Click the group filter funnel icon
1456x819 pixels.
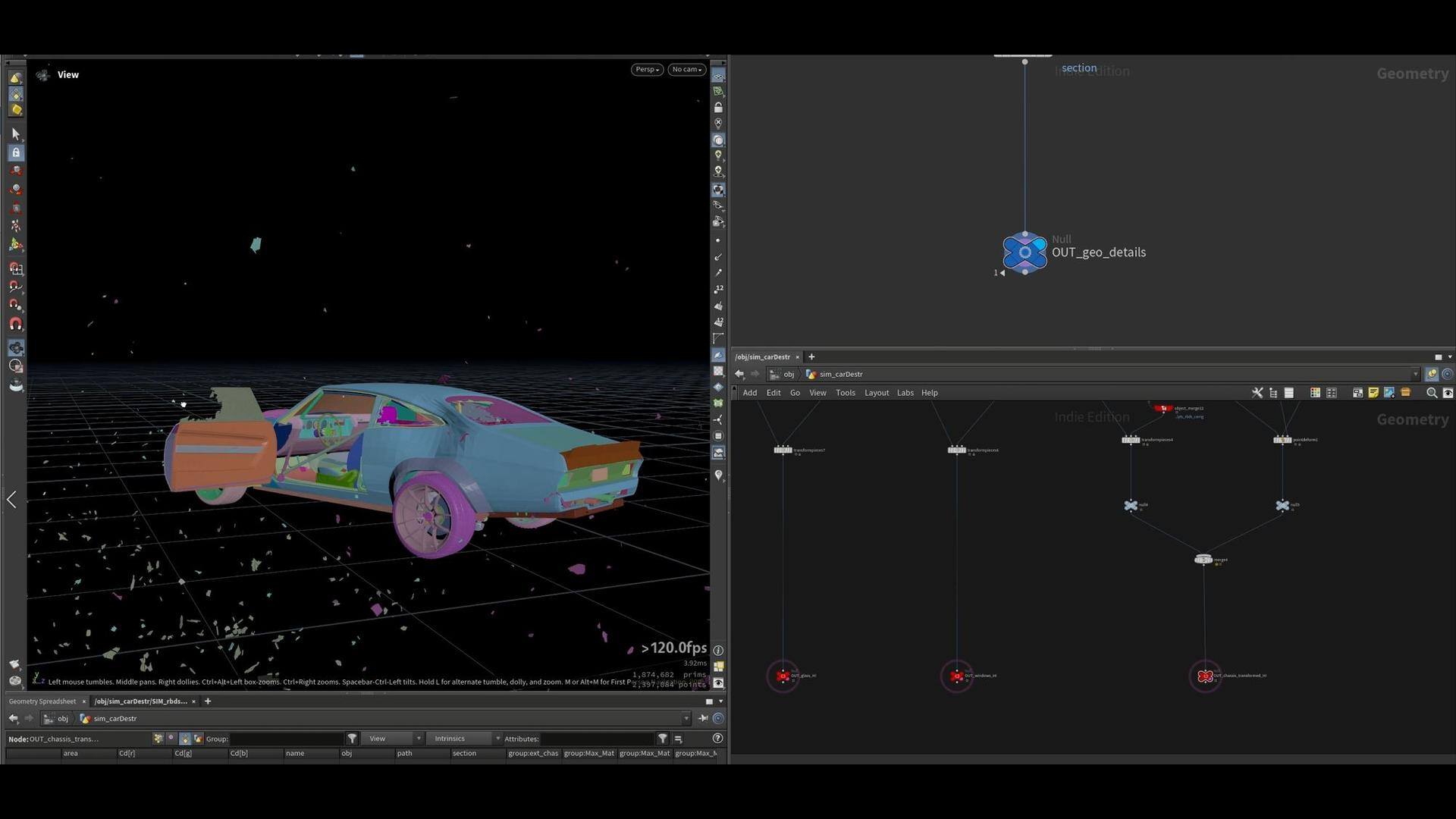click(352, 738)
